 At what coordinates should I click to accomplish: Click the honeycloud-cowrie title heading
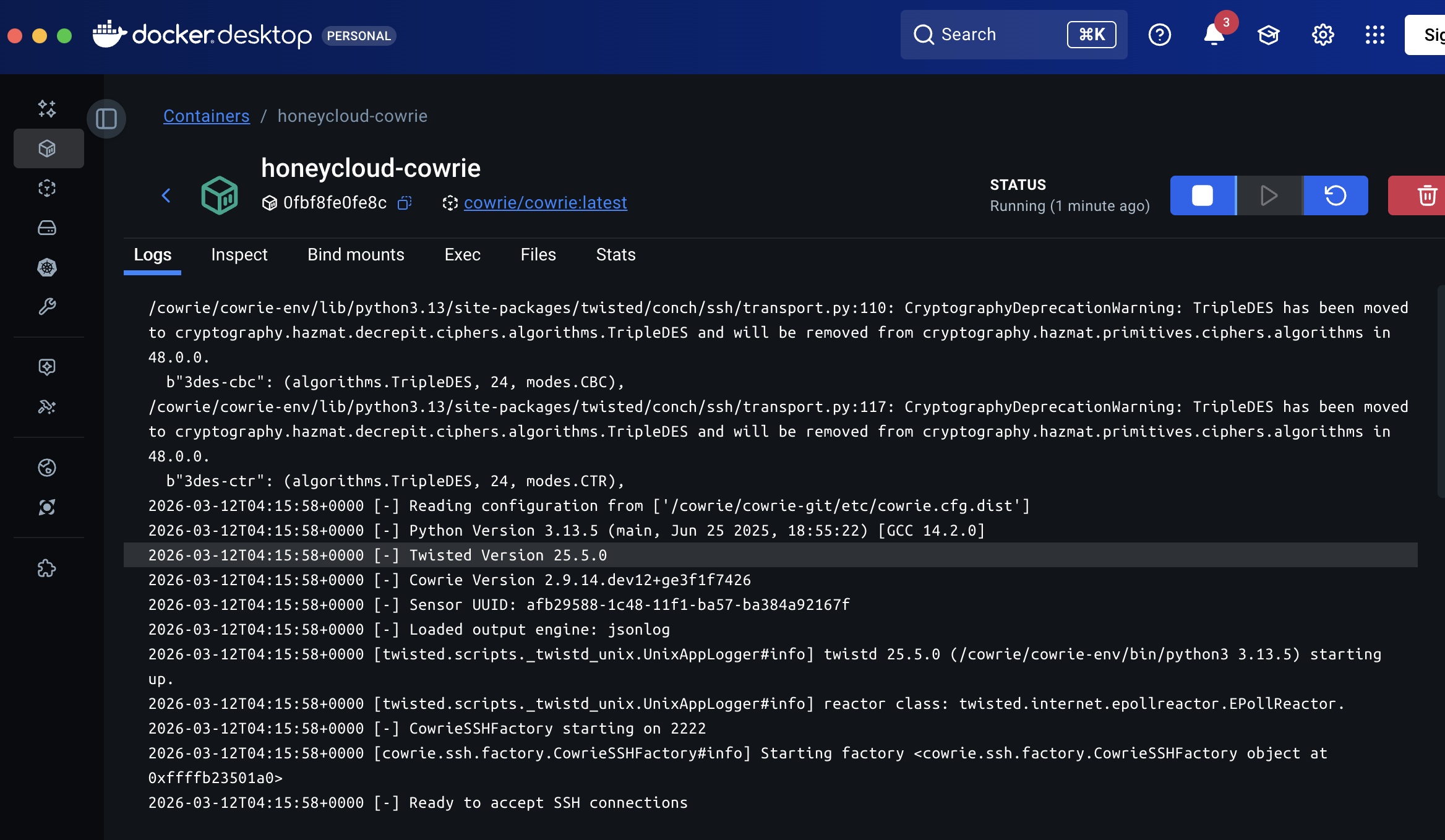(x=371, y=168)
